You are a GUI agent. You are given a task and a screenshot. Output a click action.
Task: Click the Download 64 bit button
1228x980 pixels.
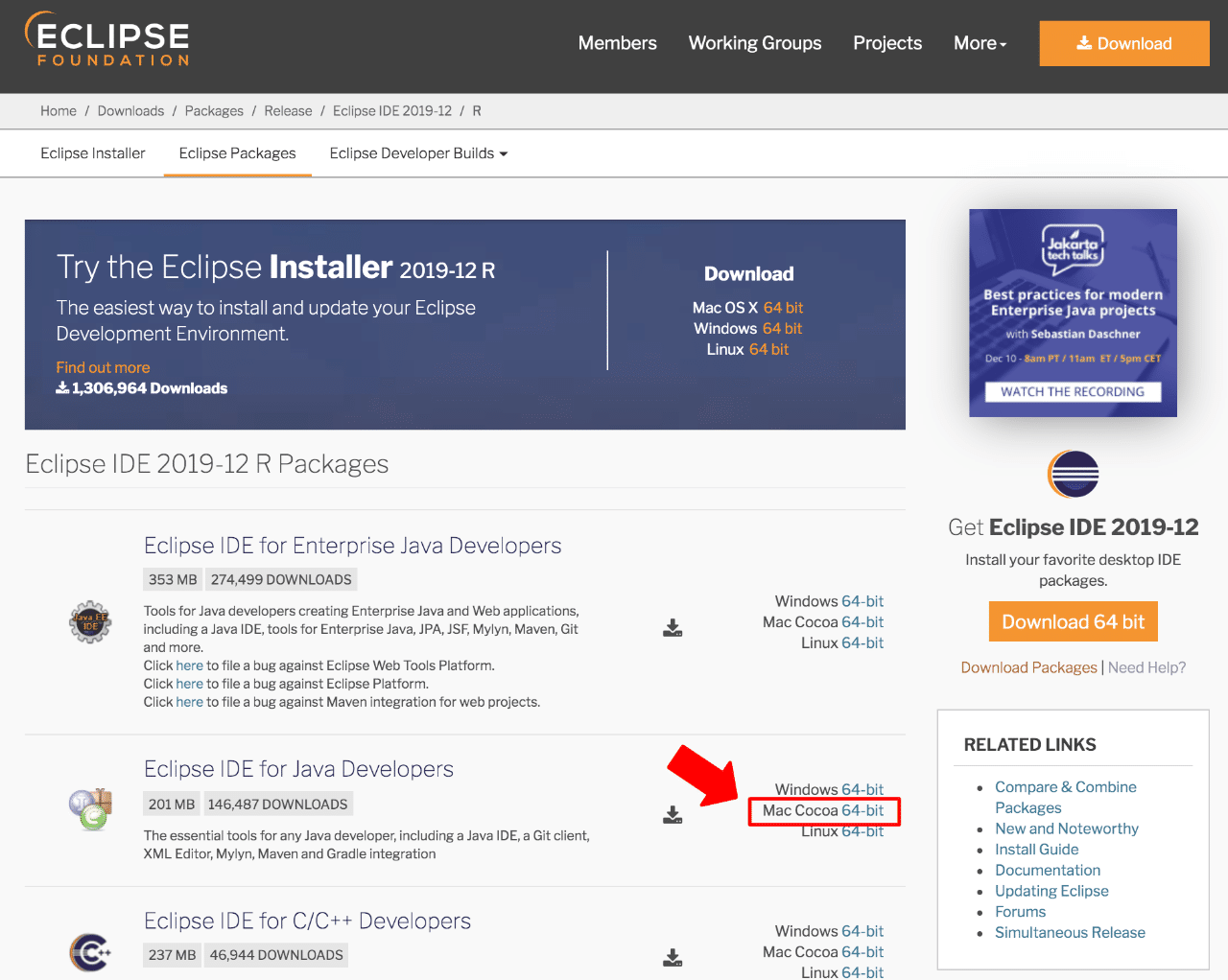click(x=1073, y=621)
